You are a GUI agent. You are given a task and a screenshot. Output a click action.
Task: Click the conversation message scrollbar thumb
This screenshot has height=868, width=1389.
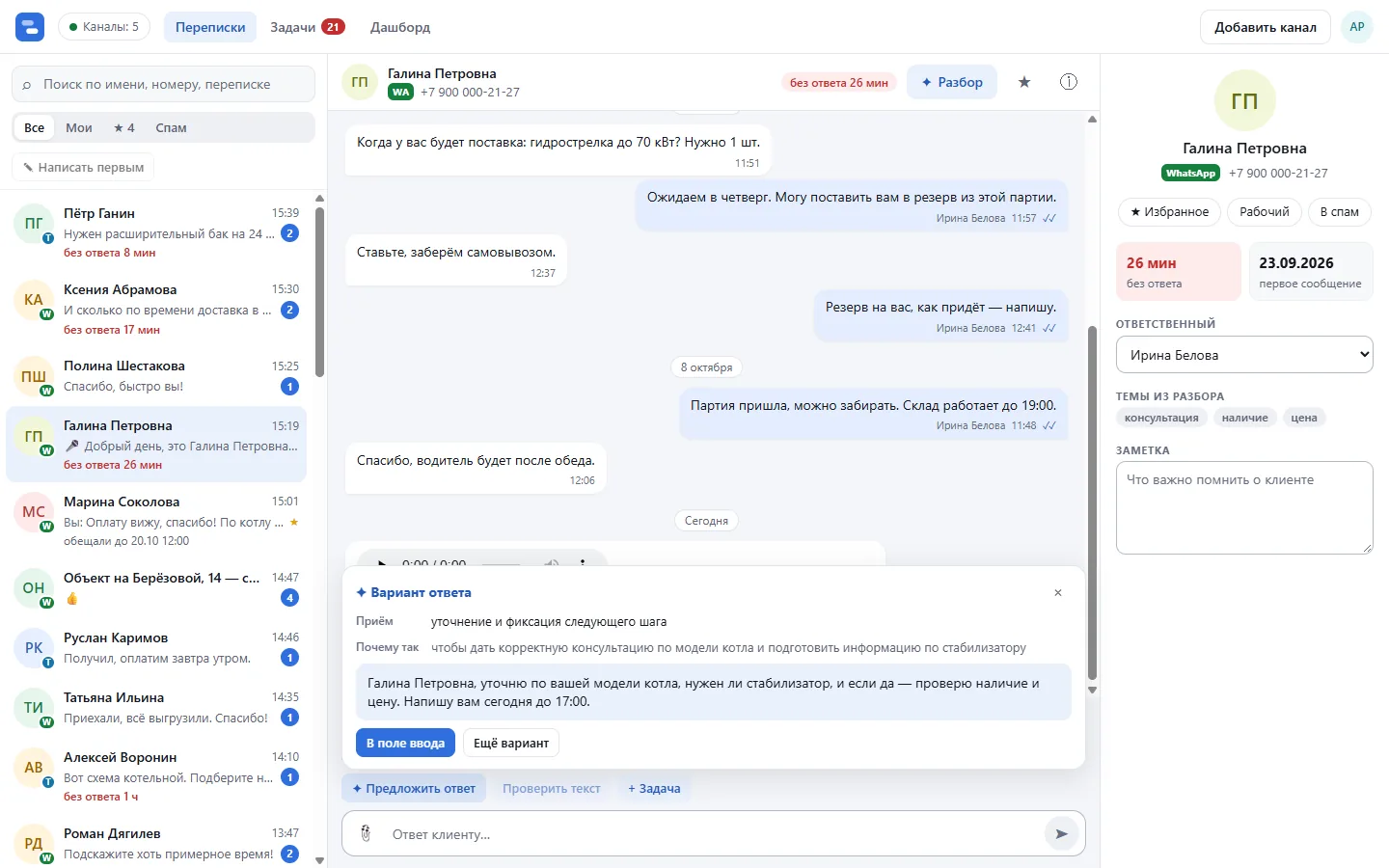pos(1092,502)
